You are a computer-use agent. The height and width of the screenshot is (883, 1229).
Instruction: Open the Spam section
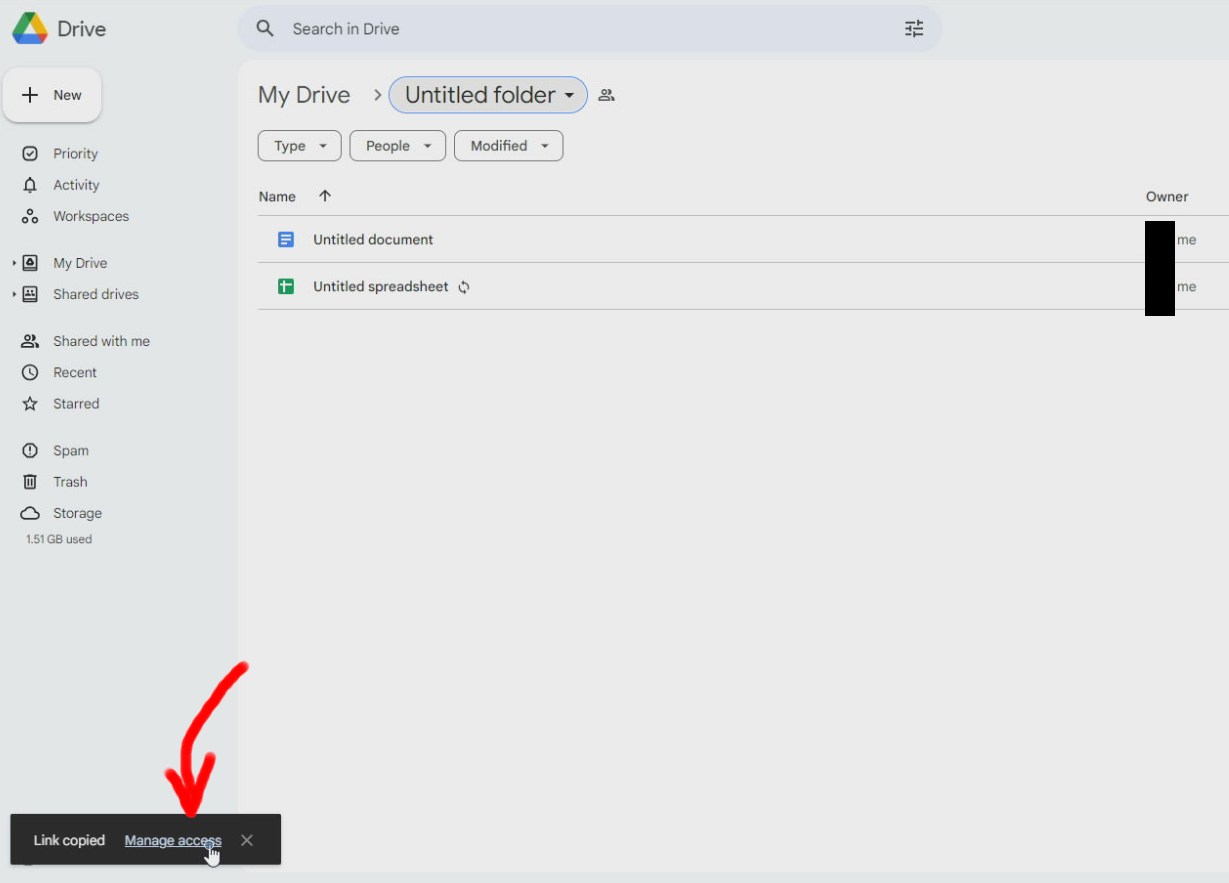(x=70, y=451)
